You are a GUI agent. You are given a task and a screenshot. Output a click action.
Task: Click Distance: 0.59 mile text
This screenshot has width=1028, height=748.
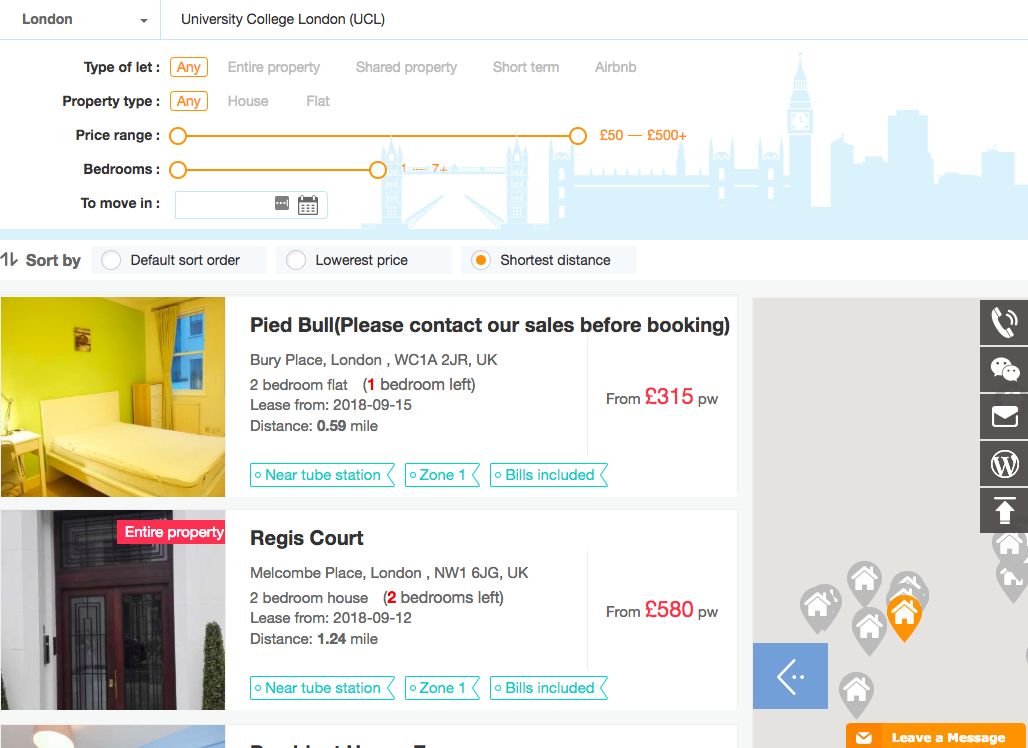(314, 426)
